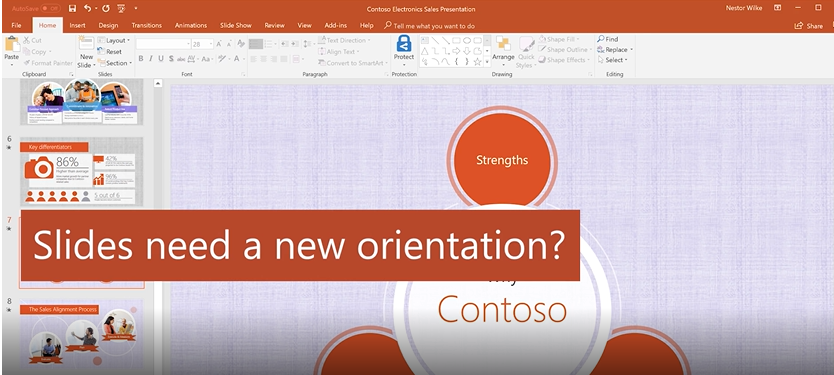Viewport: 834px width, 375px height.
Task: Open the font color picker
Action: [x=239, y=59]
